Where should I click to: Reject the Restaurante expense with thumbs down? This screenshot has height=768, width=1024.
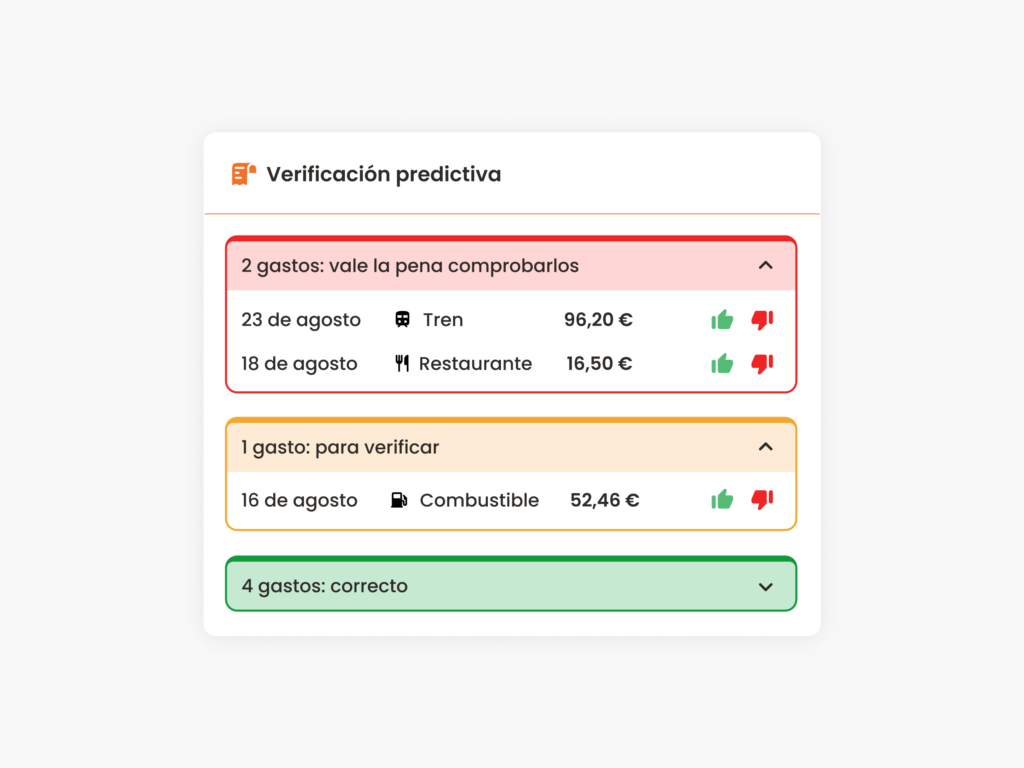point(762,363)
